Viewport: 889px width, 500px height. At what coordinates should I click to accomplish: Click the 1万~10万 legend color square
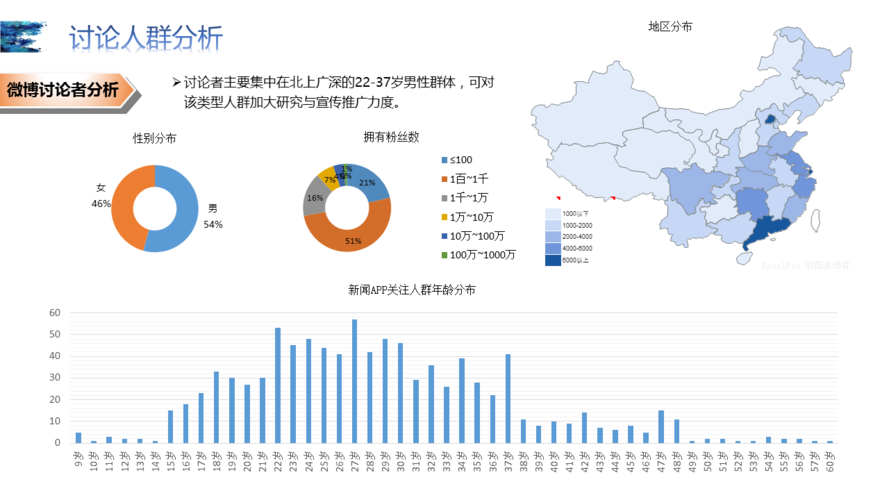click(x=444, y=217)
